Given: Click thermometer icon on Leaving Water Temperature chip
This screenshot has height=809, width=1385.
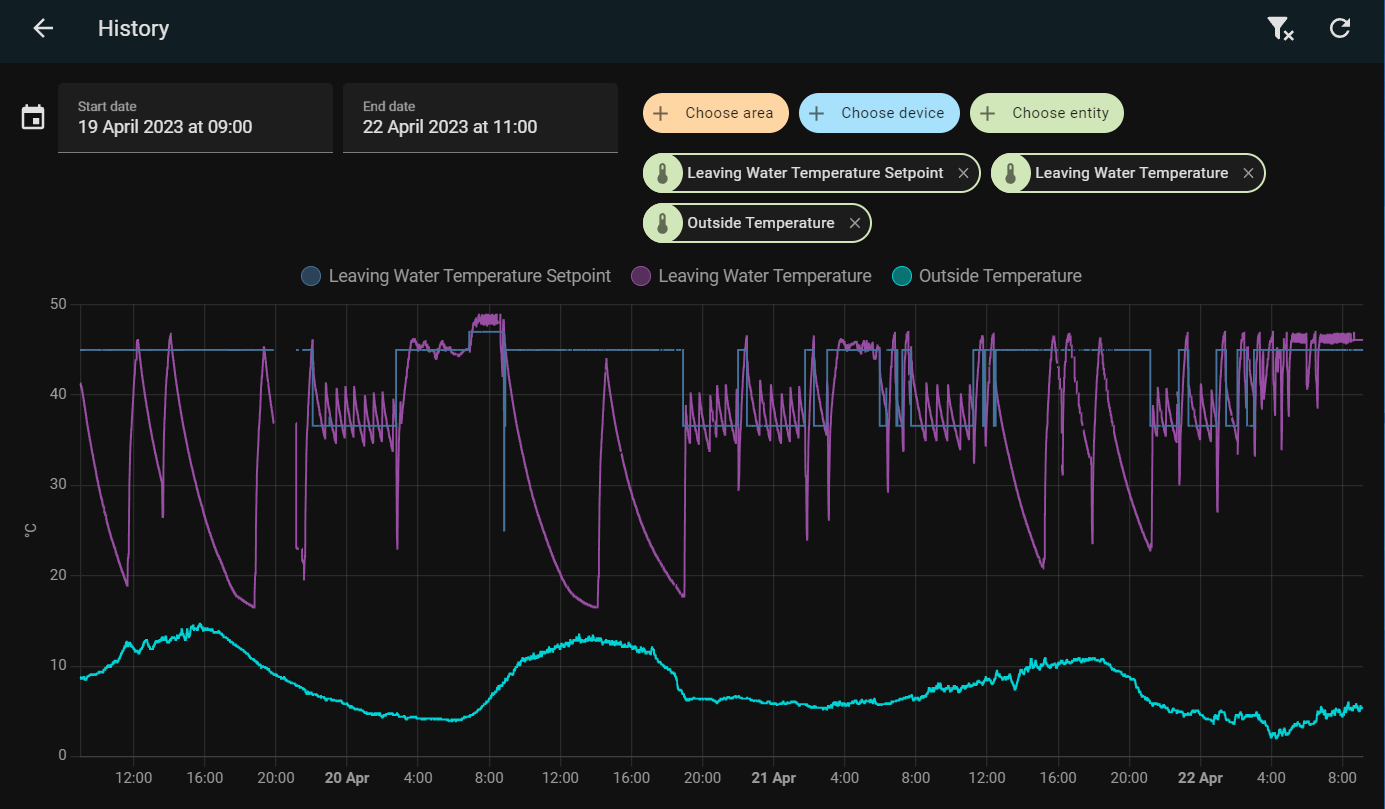Looking at the screenshot, I should (1010, 173).
